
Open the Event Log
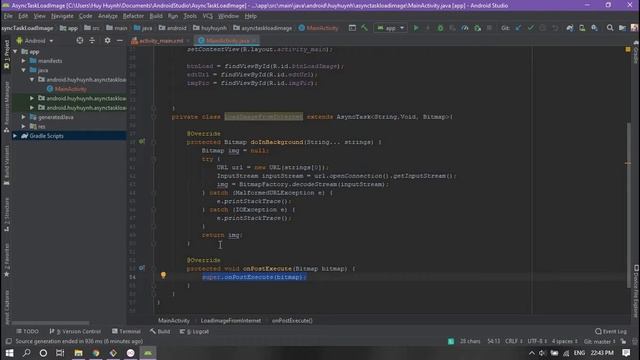pos(611,331)
